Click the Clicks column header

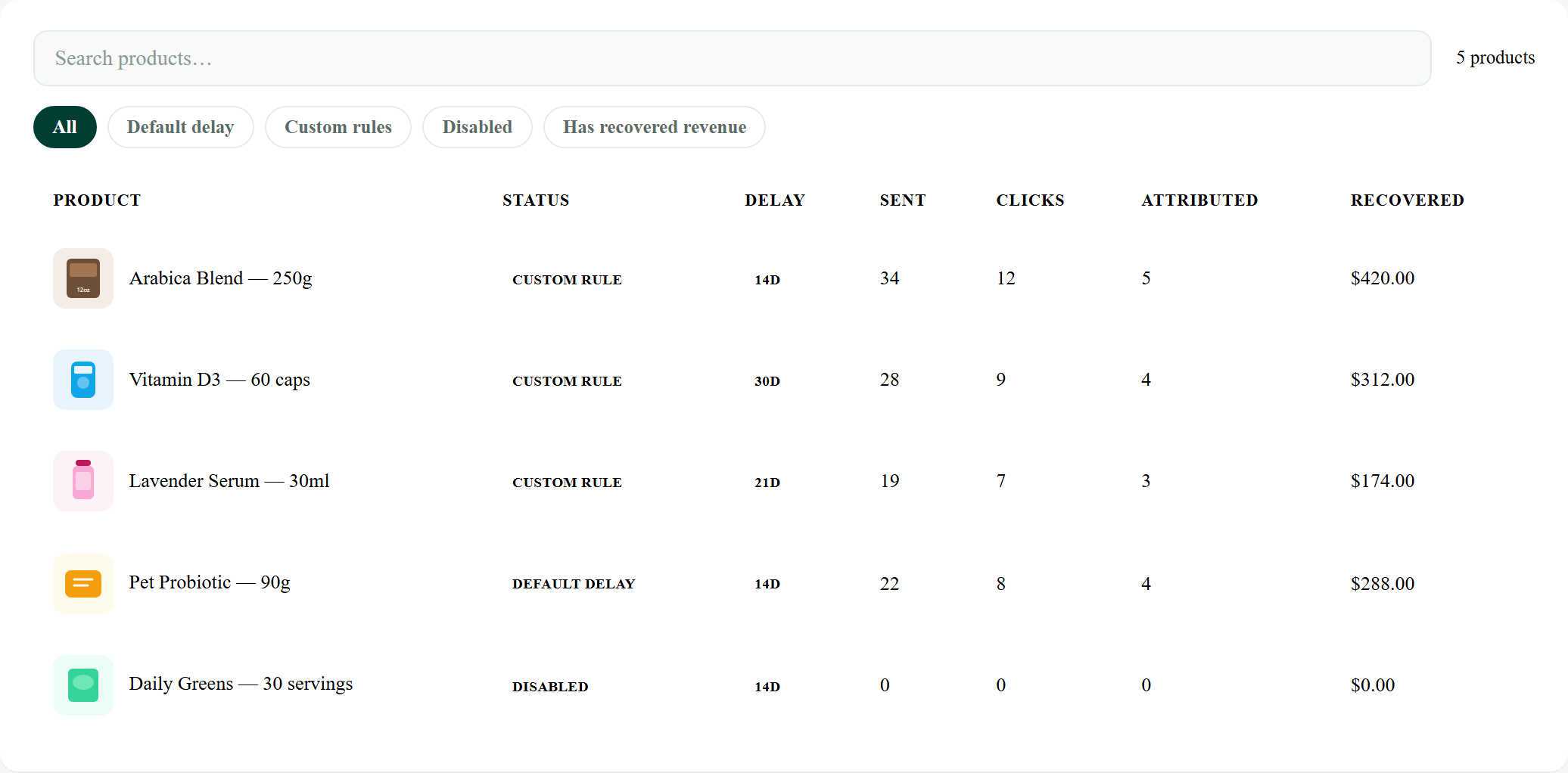[1030, 200]
